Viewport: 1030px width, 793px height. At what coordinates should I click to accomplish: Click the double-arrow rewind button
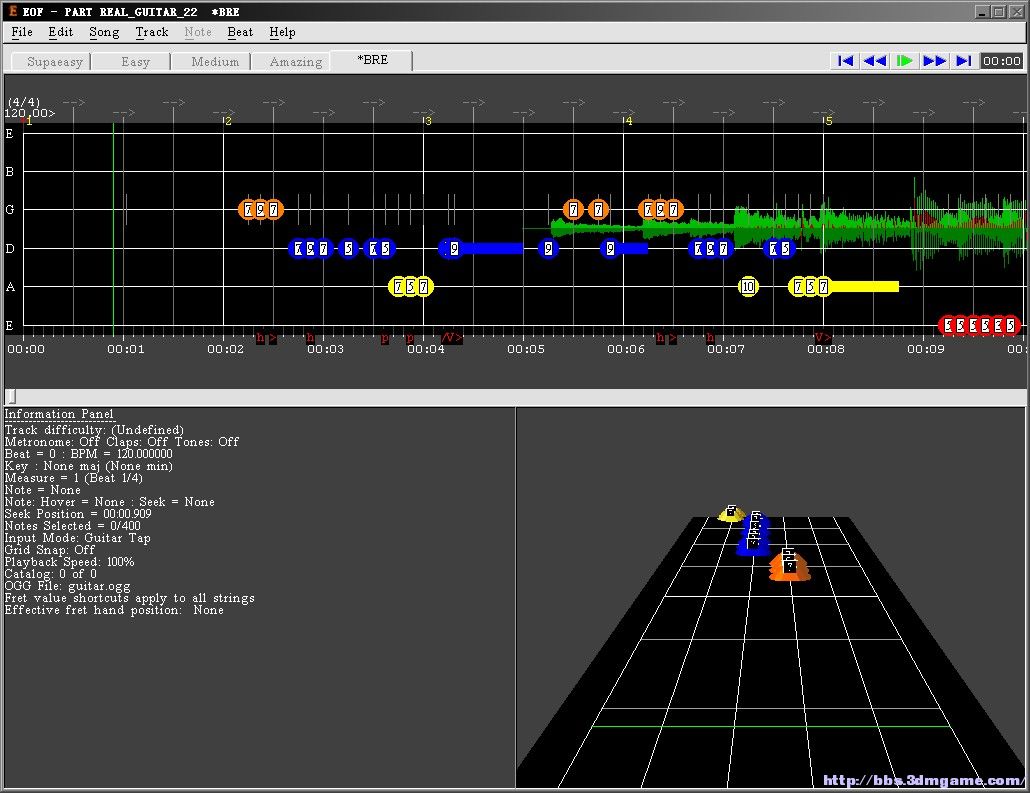pos(875,61)
